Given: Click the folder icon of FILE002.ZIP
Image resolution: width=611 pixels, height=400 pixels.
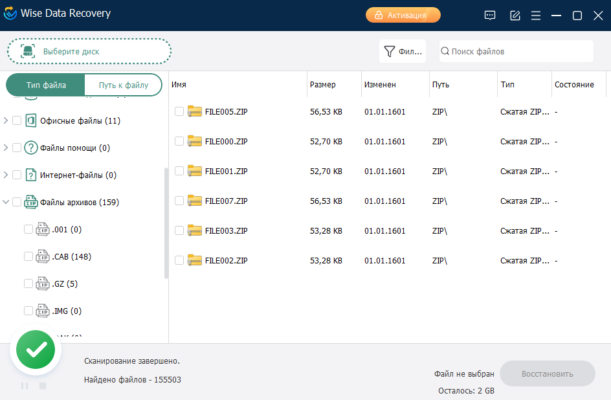Looking at the screenshot, I should (x=194, y=260).
